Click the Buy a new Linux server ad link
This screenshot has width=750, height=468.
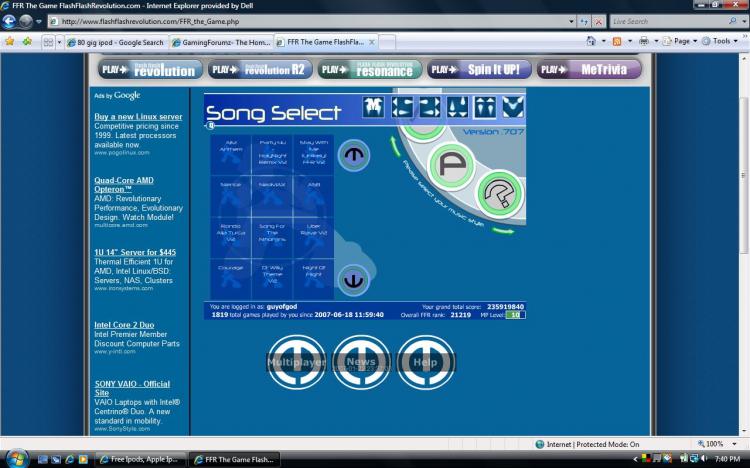(x=138, y=116)
